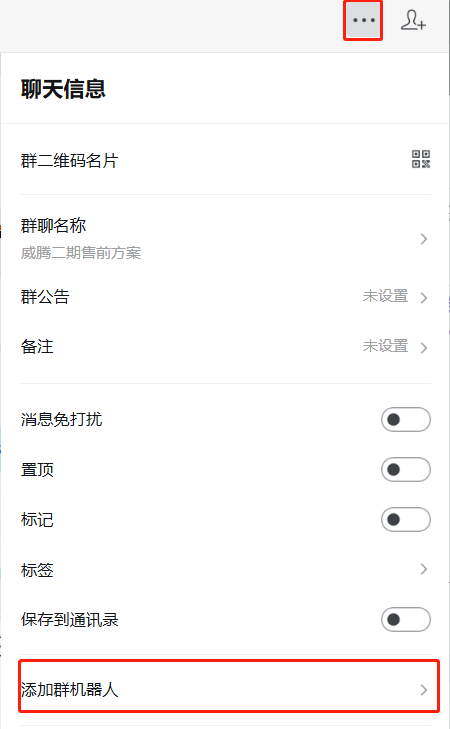
Task: Click the 聊天信息 panel heading
Action: 63,89
